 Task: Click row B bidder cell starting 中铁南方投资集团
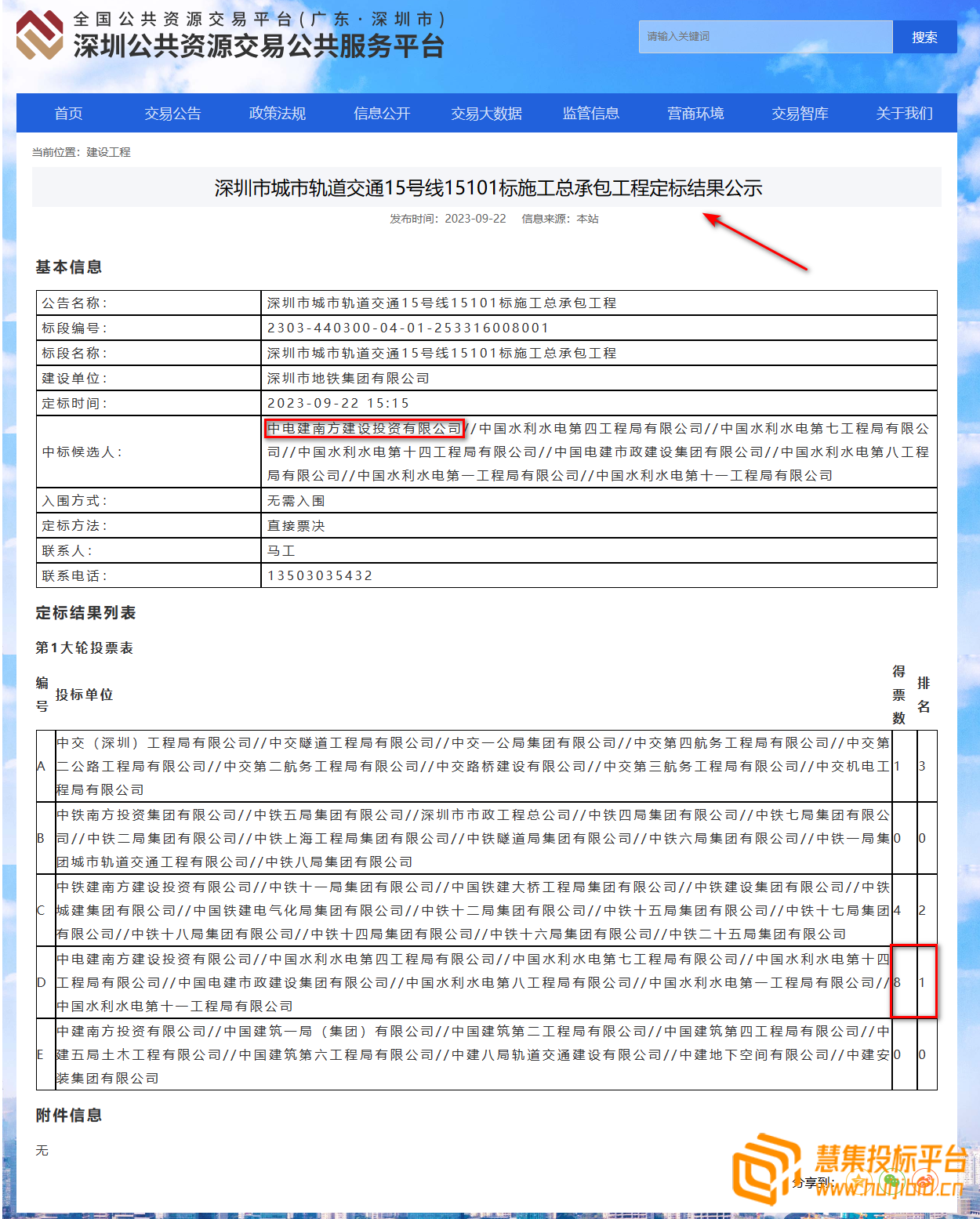(x=473, y=838)
